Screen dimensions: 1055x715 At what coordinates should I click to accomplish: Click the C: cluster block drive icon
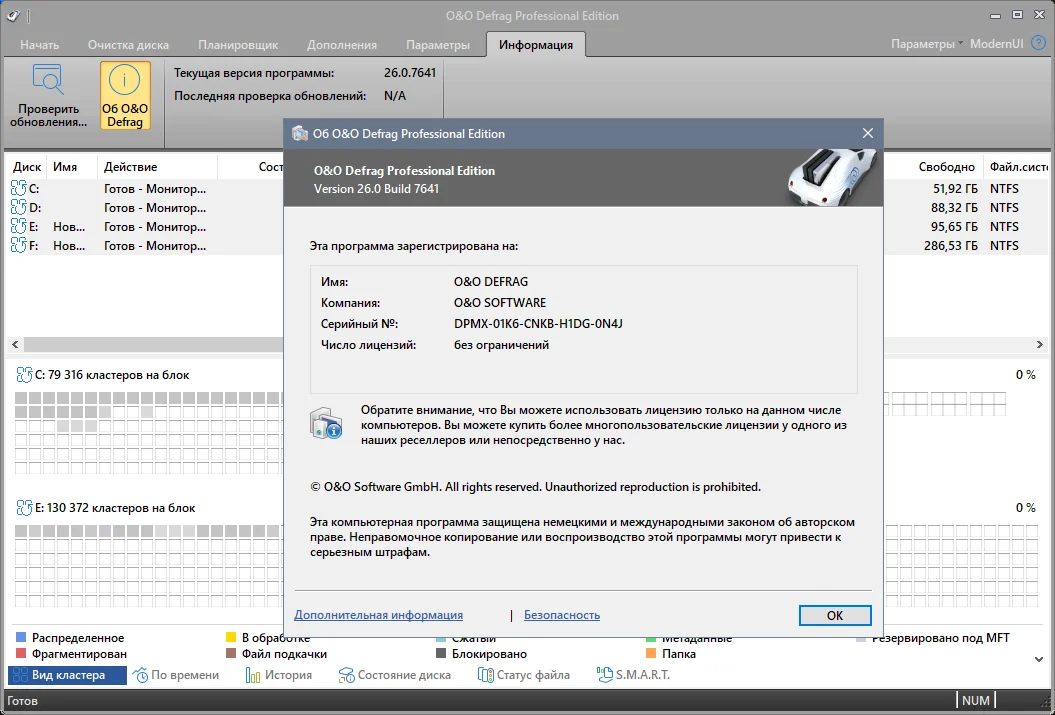coord(24,375)
